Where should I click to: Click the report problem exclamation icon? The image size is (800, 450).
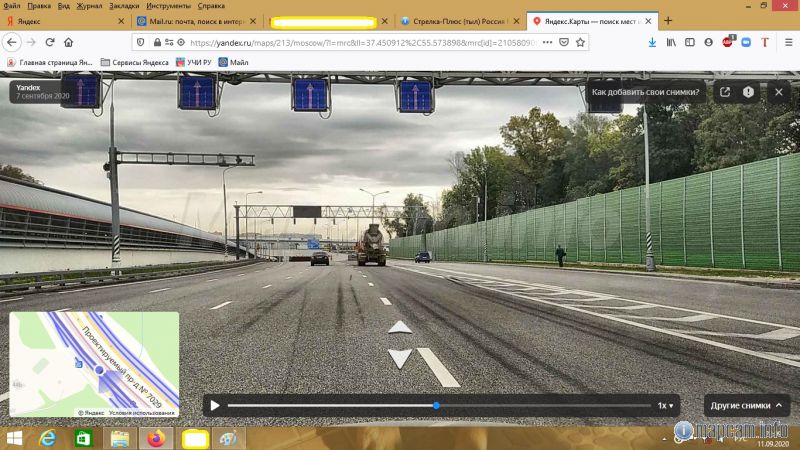749,92
